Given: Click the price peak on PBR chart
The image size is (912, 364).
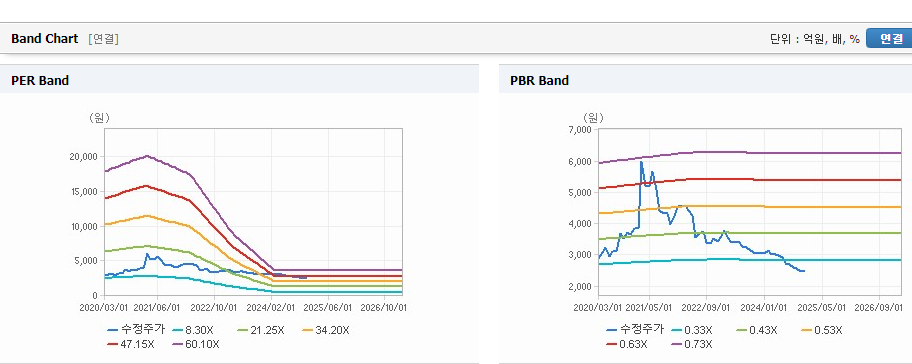Looking at the screenshot, I should click(641, 162).
